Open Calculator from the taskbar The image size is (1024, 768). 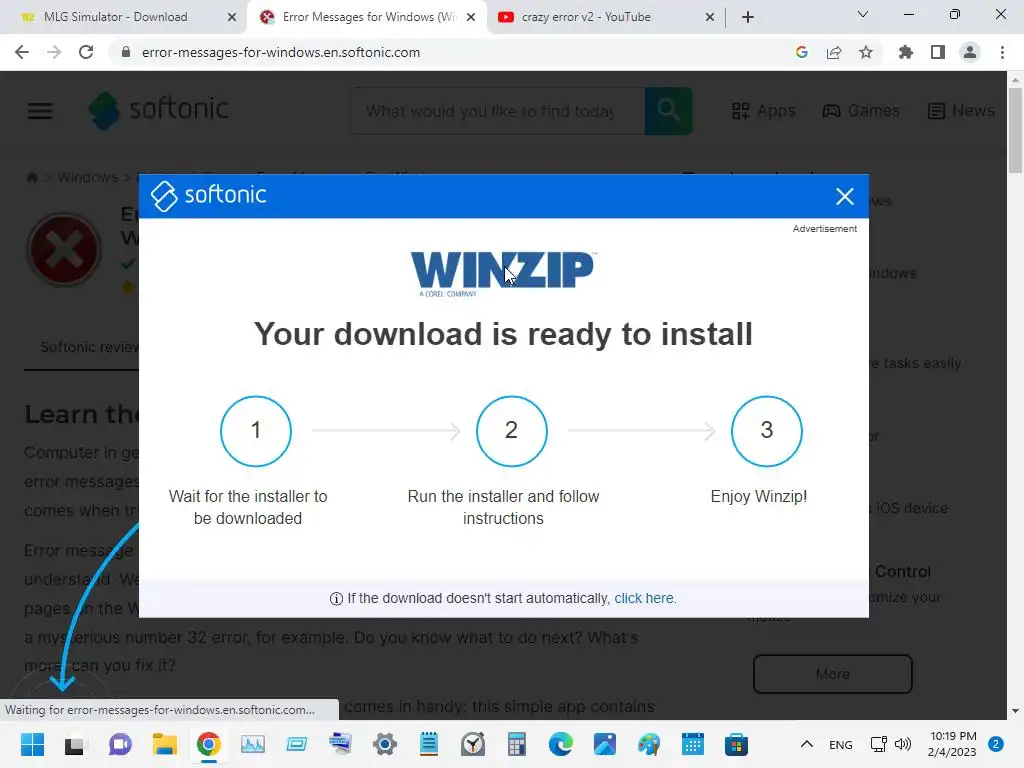tap(517, 744)
